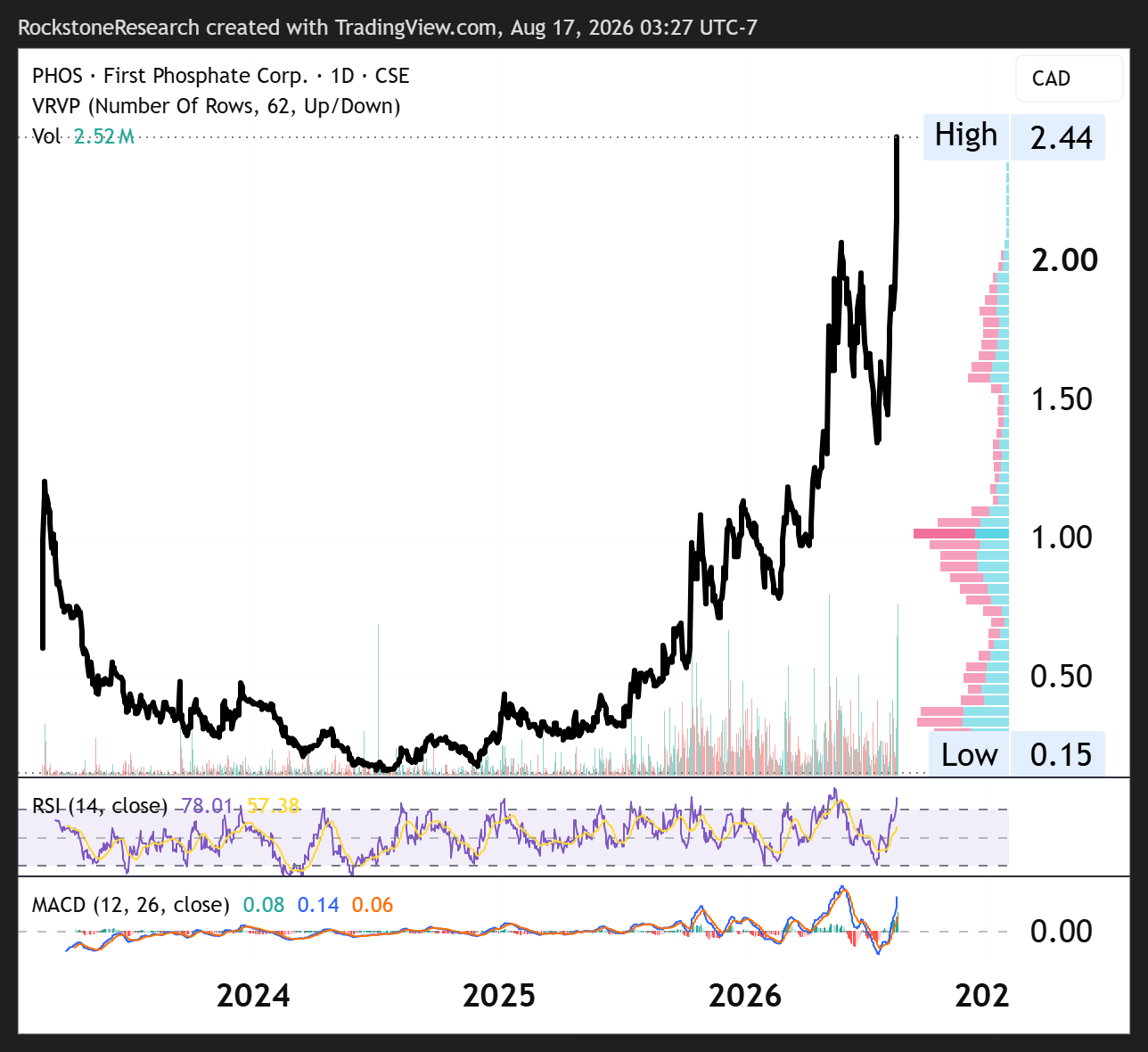Click the MACD 0.00 axis value
This screenshot has height=1052, width=1148.
click(1062, 932)
